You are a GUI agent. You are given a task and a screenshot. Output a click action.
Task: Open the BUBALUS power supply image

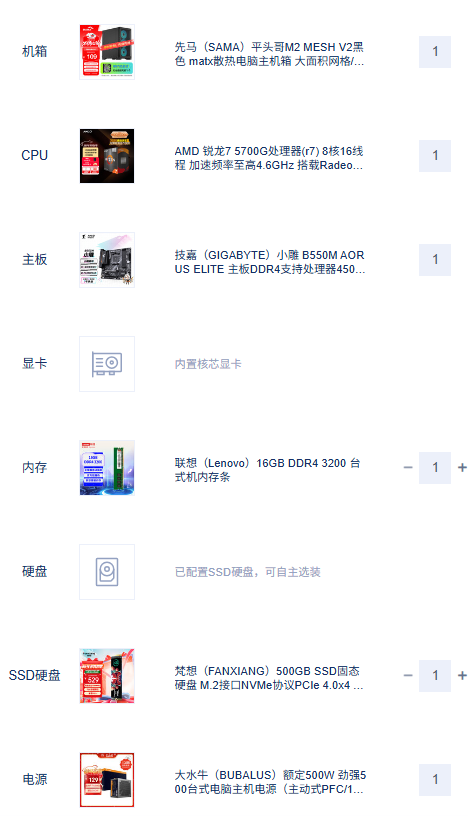107,780
